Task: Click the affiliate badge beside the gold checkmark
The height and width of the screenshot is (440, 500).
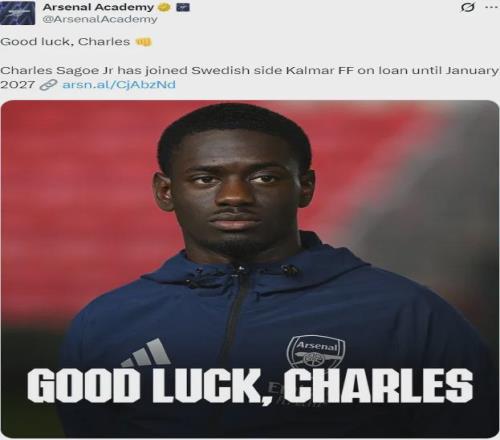Action: pos(183,7)
